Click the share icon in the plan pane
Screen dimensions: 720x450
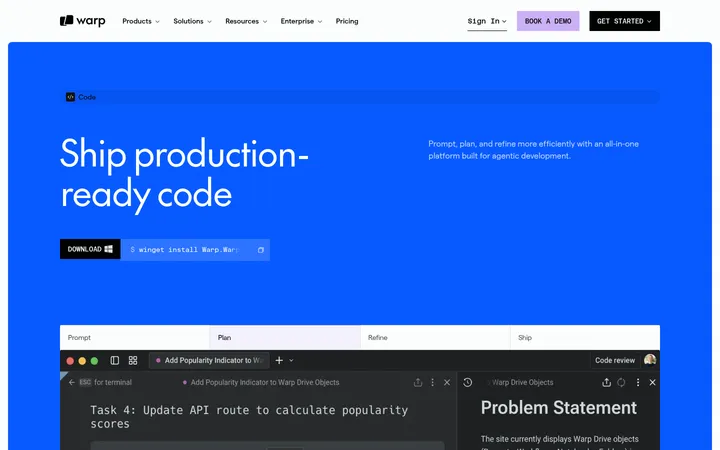[x=418, y=382]
